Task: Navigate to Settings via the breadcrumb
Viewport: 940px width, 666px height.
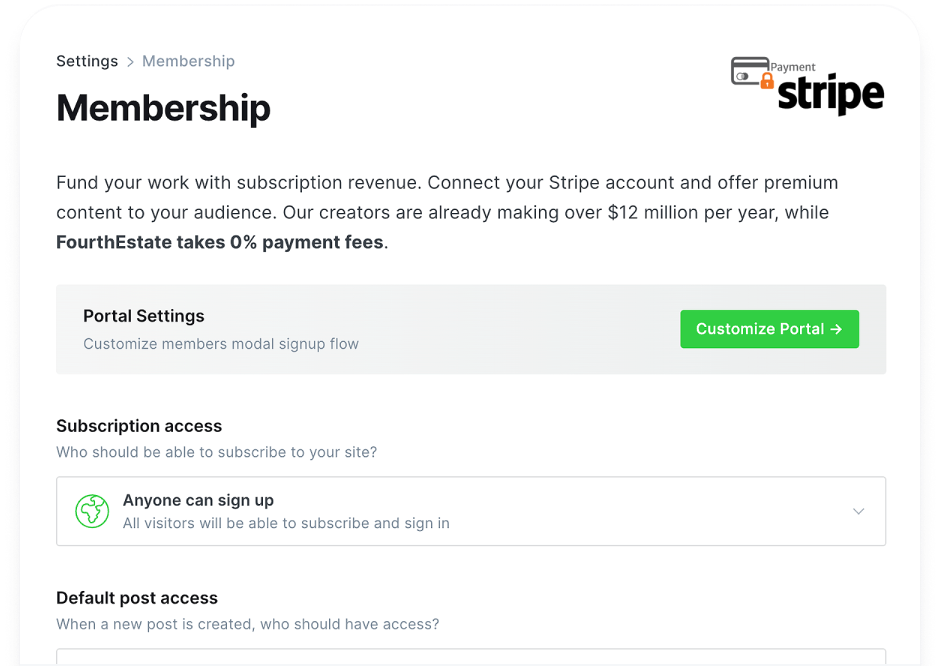Action: click(x=87, y=61)
